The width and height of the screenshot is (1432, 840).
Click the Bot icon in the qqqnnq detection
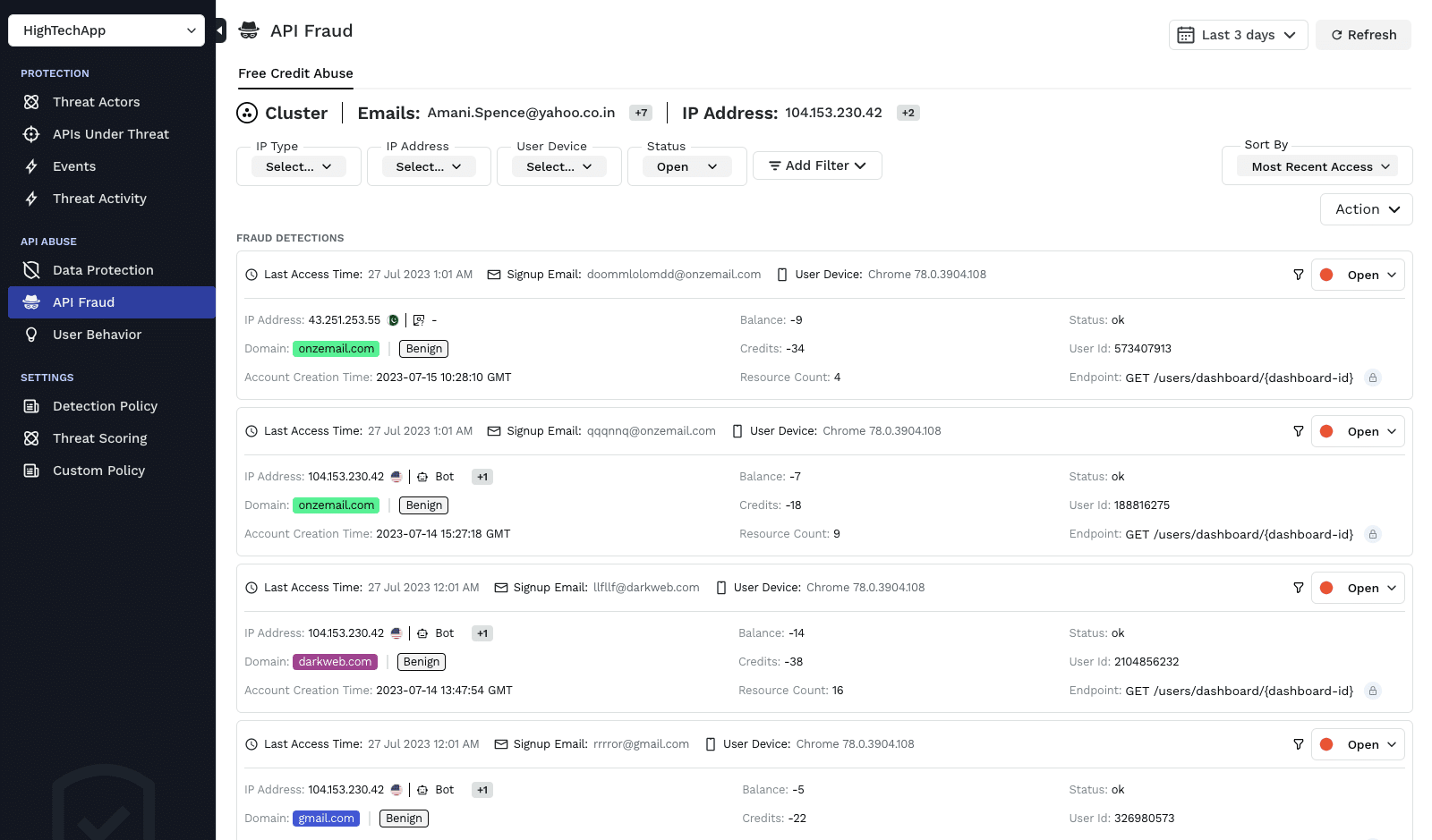click(x=422, y=477)
